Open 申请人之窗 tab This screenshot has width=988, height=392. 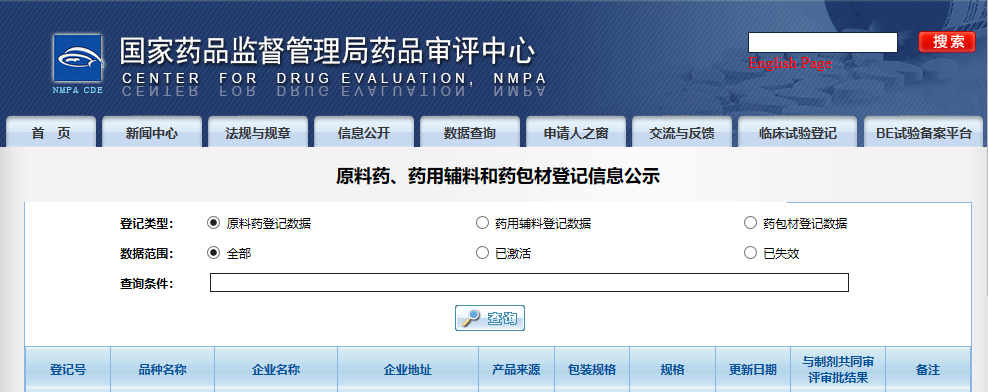576,132
